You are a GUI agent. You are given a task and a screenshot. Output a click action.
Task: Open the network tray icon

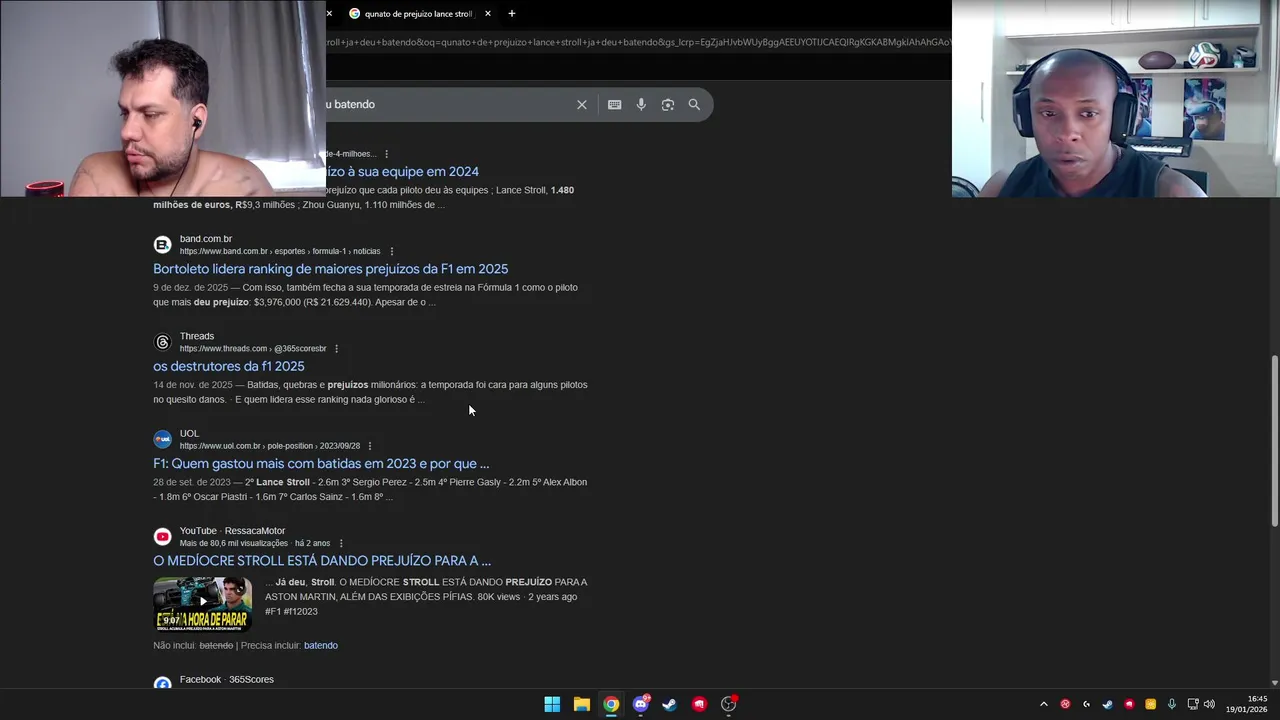[x=1193, y=704]
